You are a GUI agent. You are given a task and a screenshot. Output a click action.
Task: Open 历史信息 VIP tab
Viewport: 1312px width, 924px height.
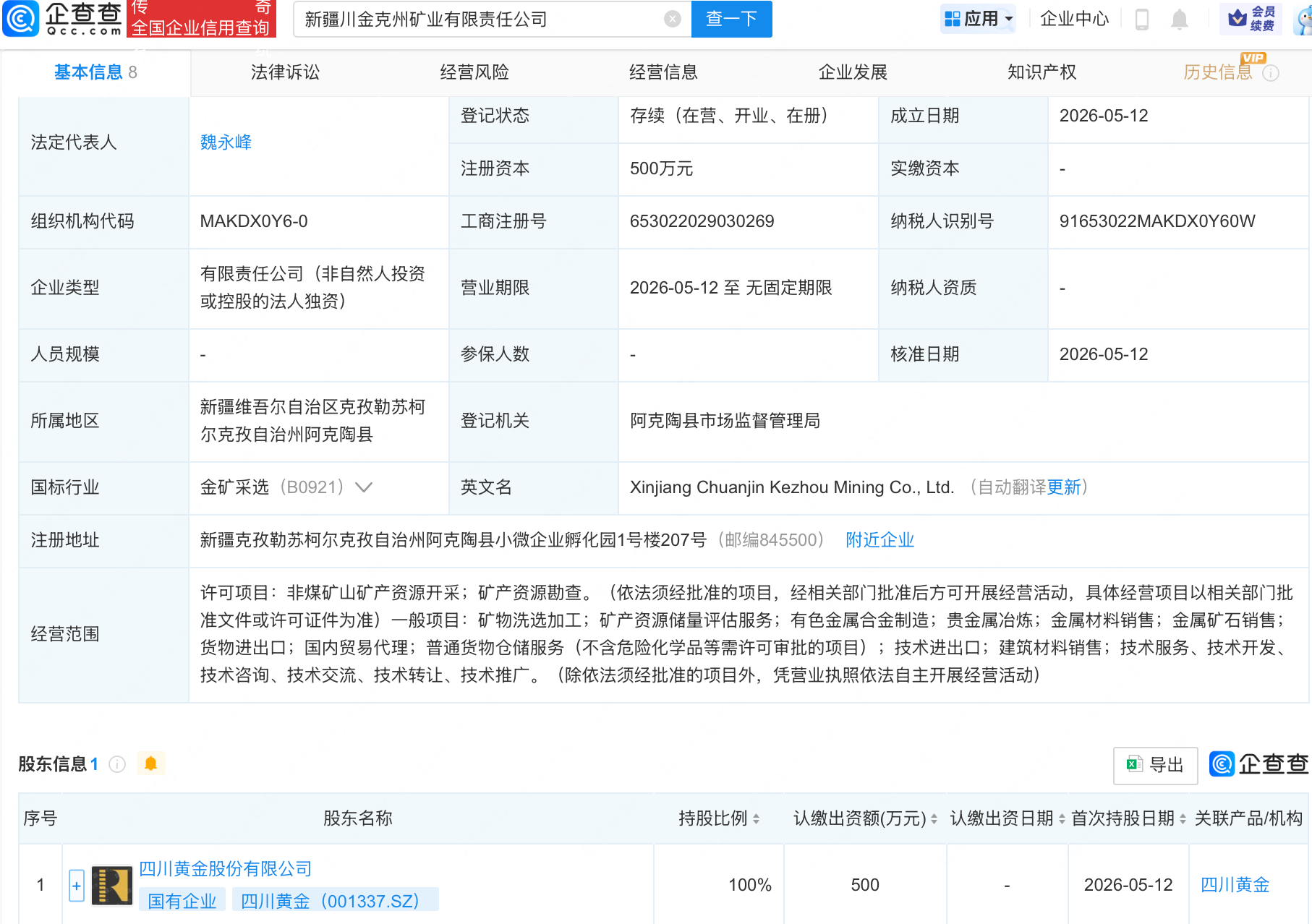tap(1218, 72)
